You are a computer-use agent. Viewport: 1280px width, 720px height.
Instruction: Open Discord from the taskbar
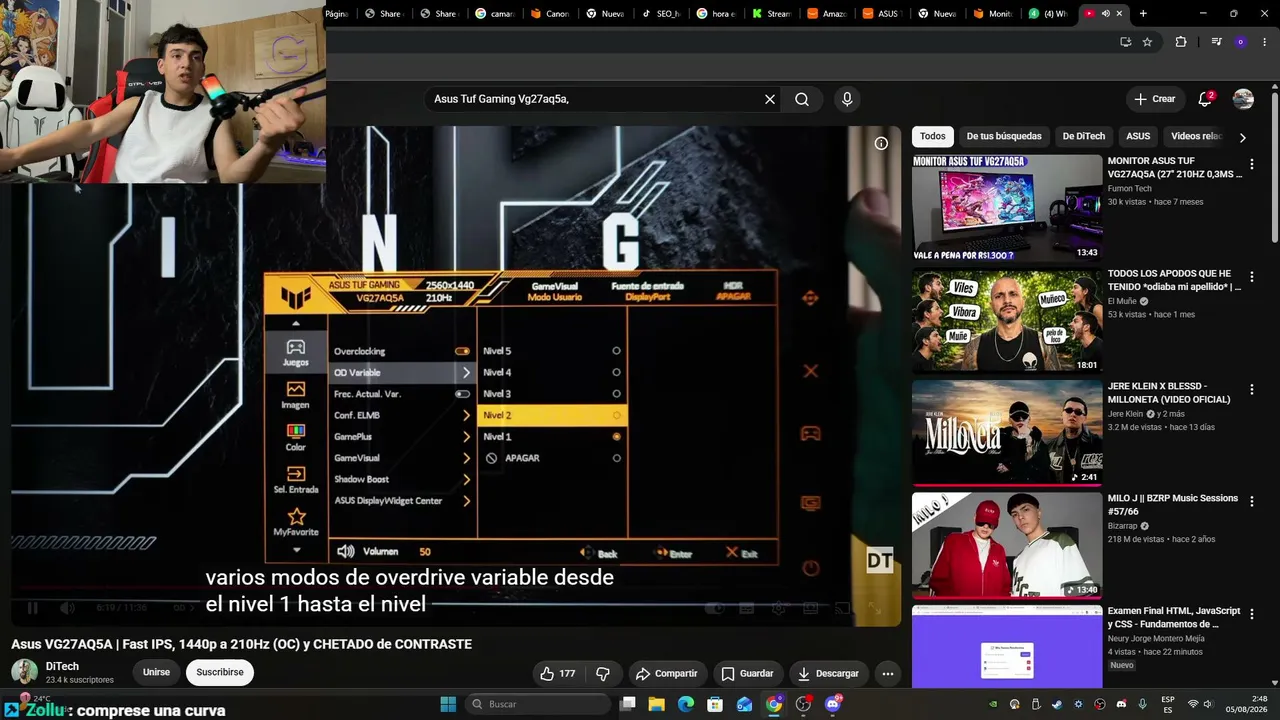click(833, 704)
